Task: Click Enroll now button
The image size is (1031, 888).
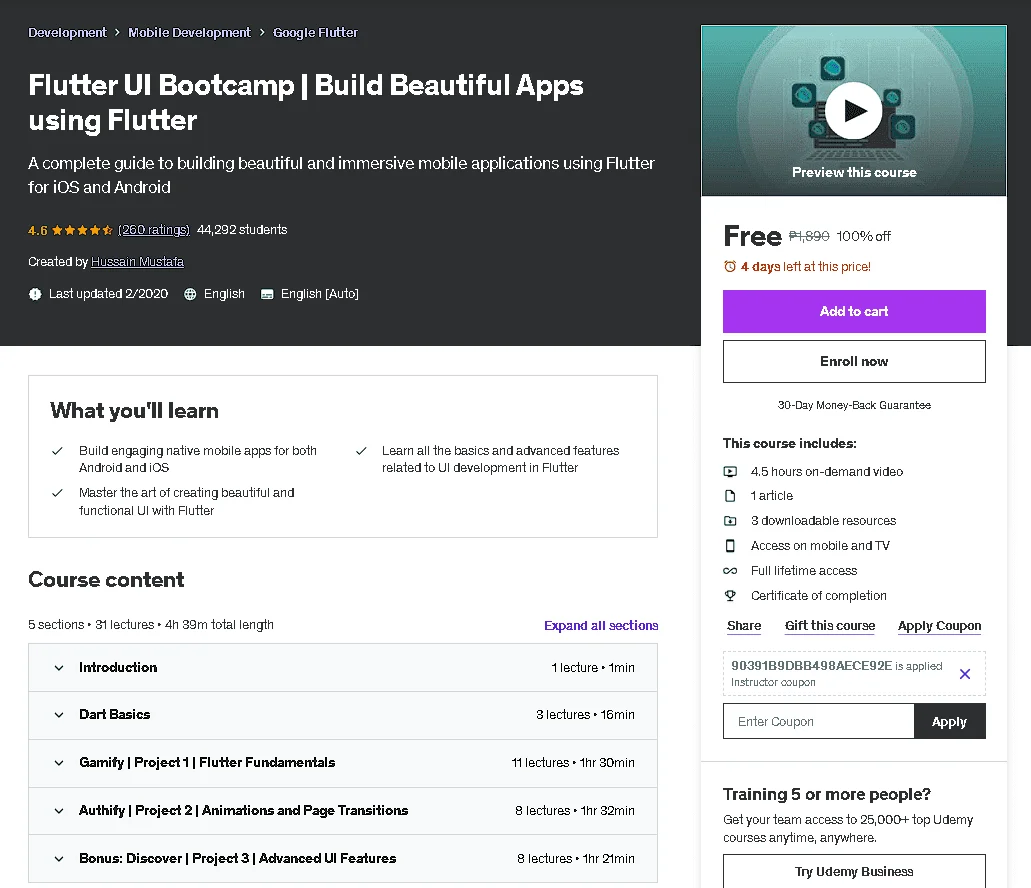Action: click(854, 361)
